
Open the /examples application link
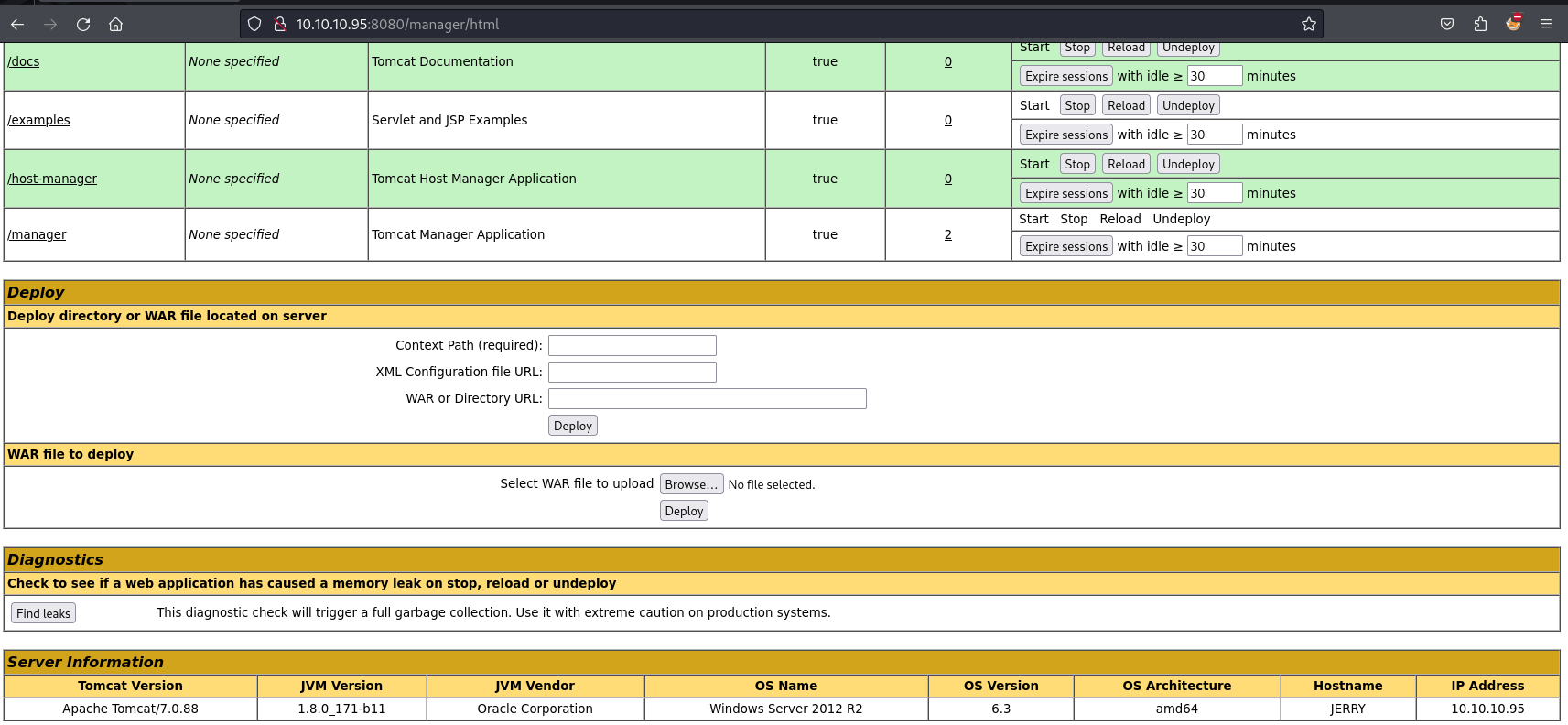pos(38,120)
